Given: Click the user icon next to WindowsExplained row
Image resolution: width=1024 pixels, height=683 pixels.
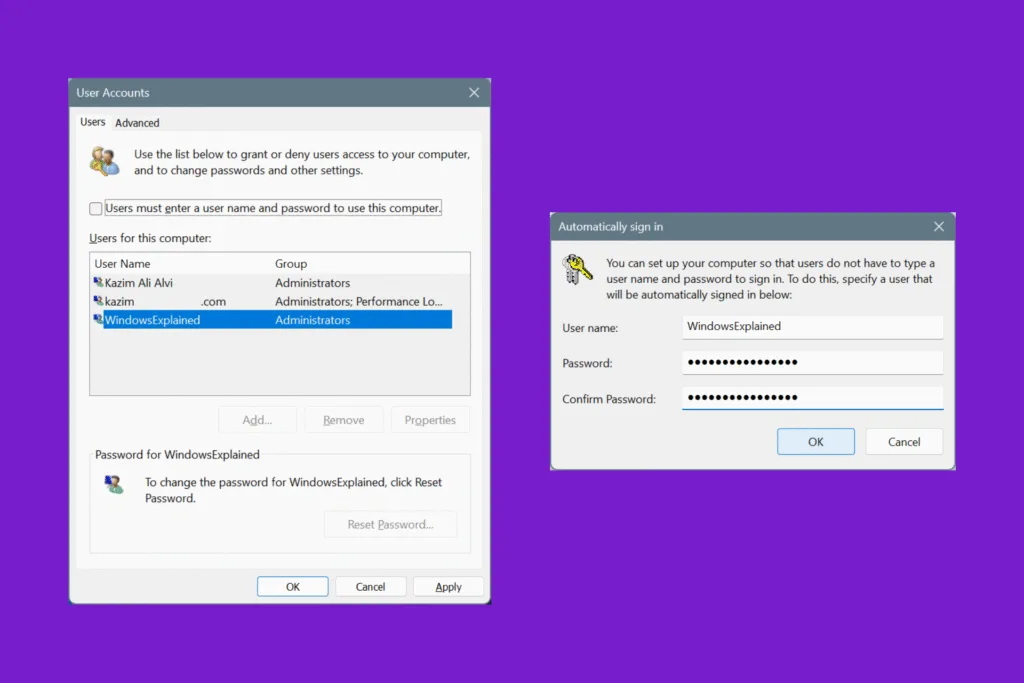Looking at the screenshot, I should (x=98, y=319).
